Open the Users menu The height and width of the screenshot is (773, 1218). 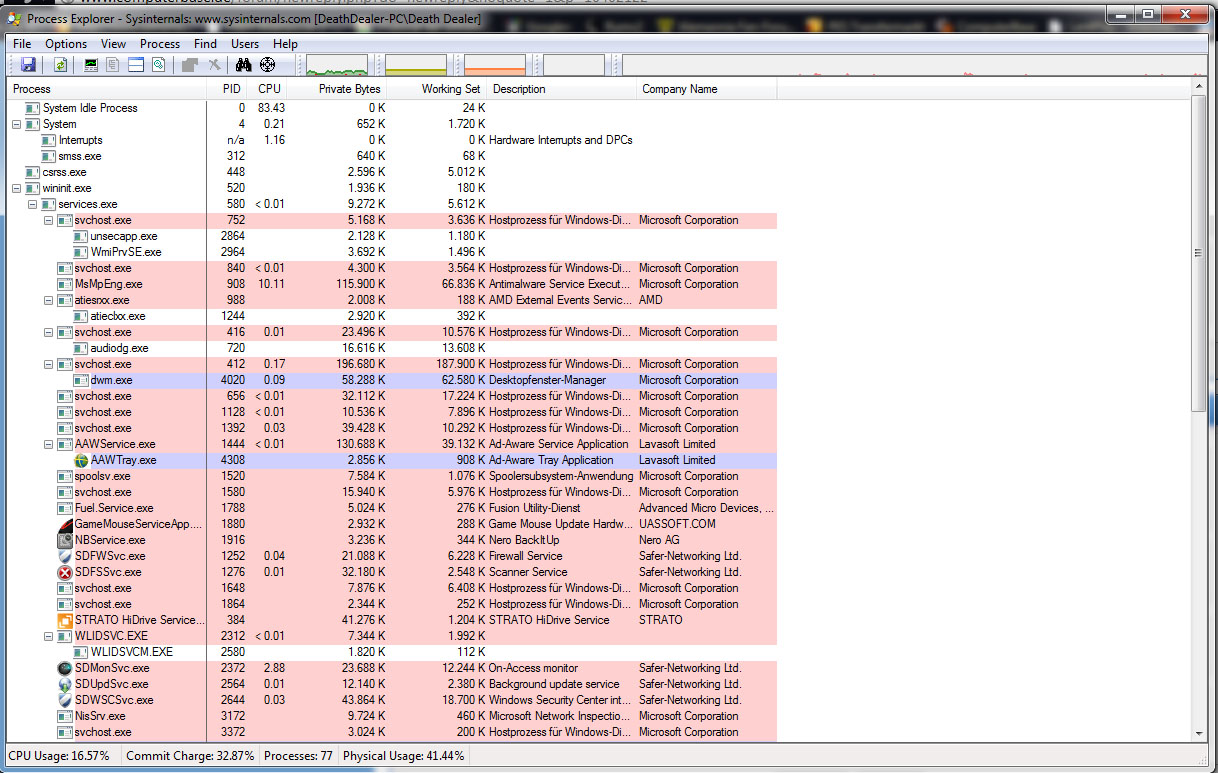245,44
